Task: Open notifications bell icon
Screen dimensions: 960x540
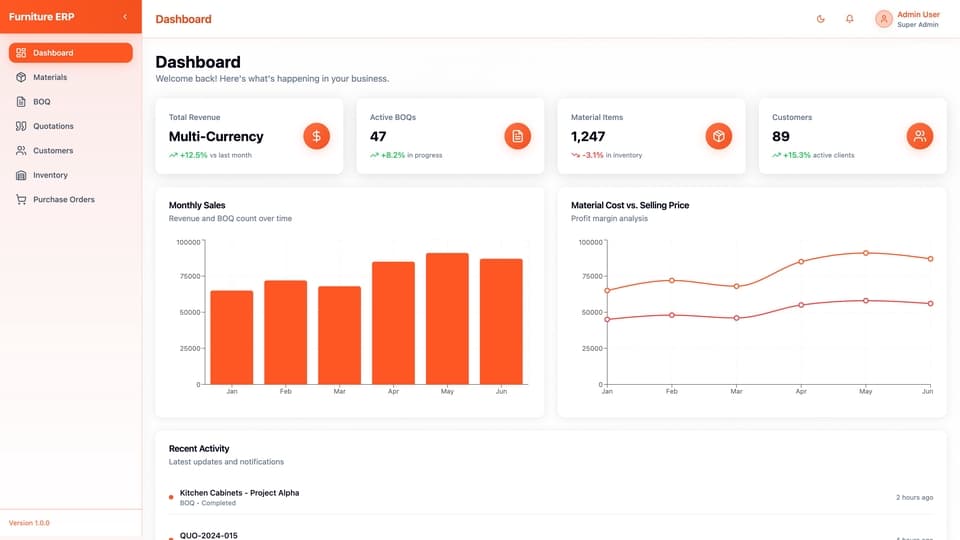Action: point(849,19)
